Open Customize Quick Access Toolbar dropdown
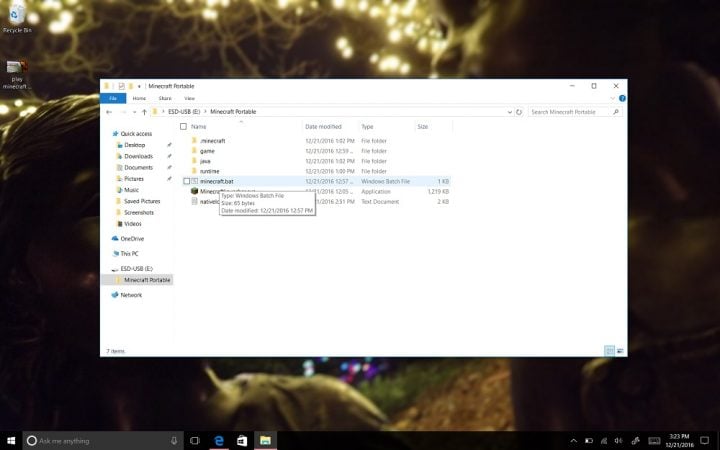This screenshot has height=450, width=720. [x=139, y=86]
